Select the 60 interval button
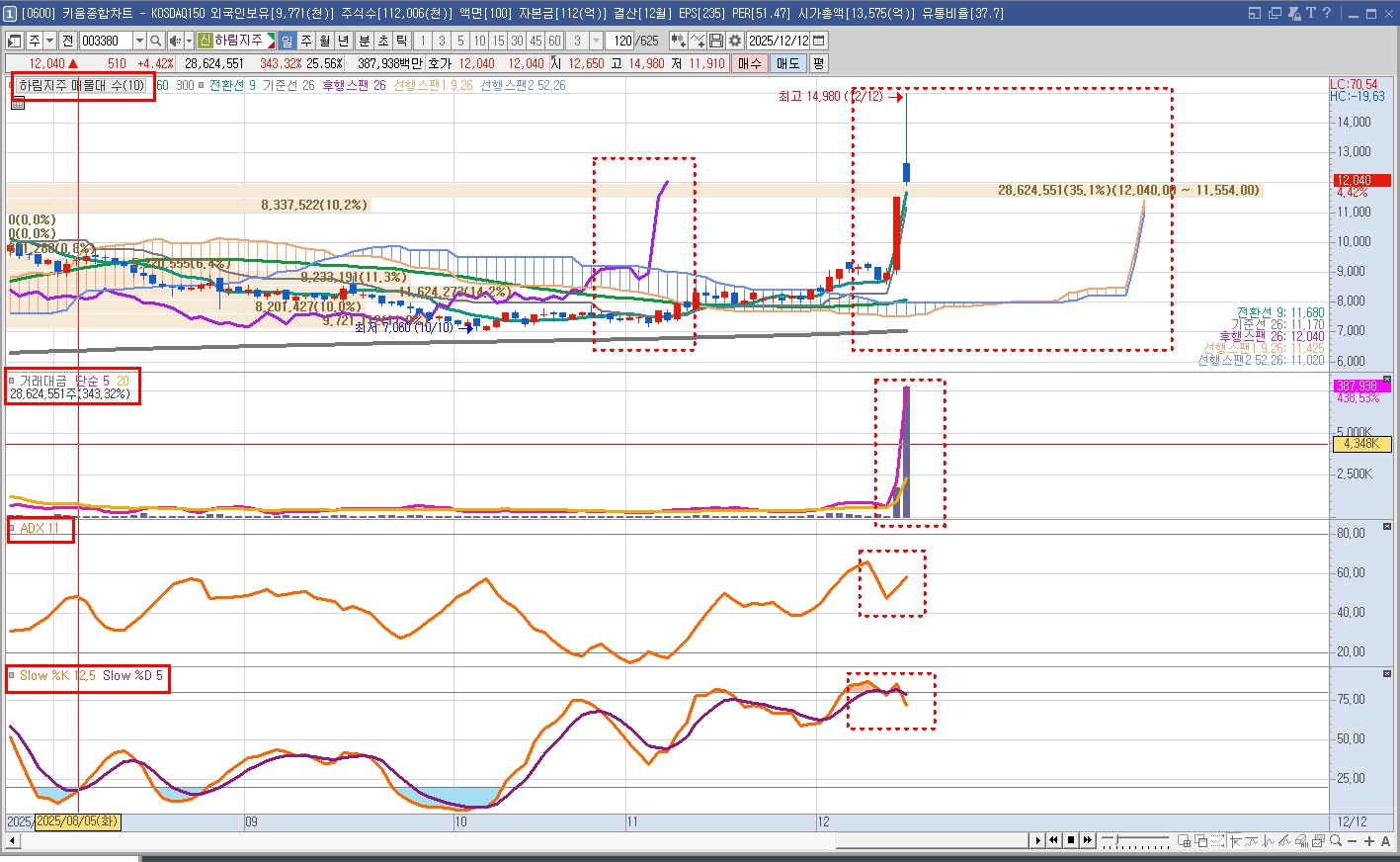Image resolution: width=1400 pixels, height=862 pixels. tap(554, 41)
